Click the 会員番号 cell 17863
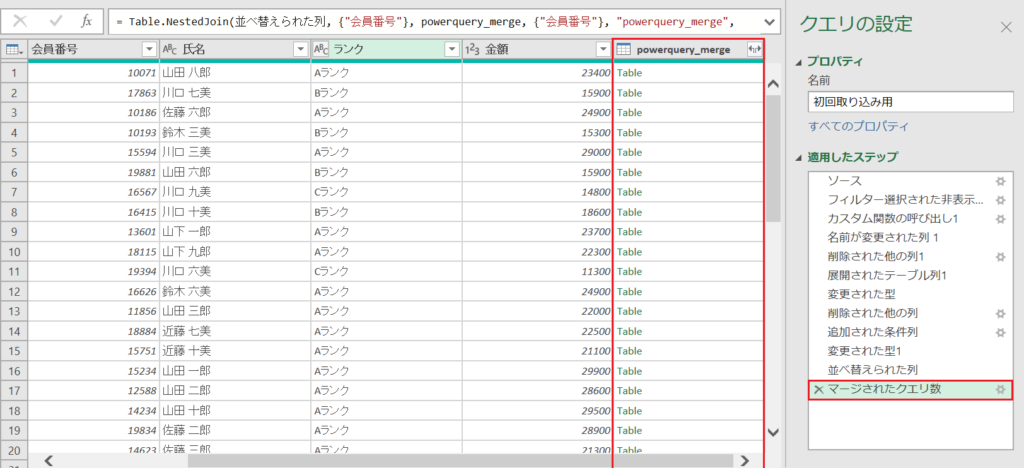The width and height of the screenshot is (1024, 468). point(94,93)
